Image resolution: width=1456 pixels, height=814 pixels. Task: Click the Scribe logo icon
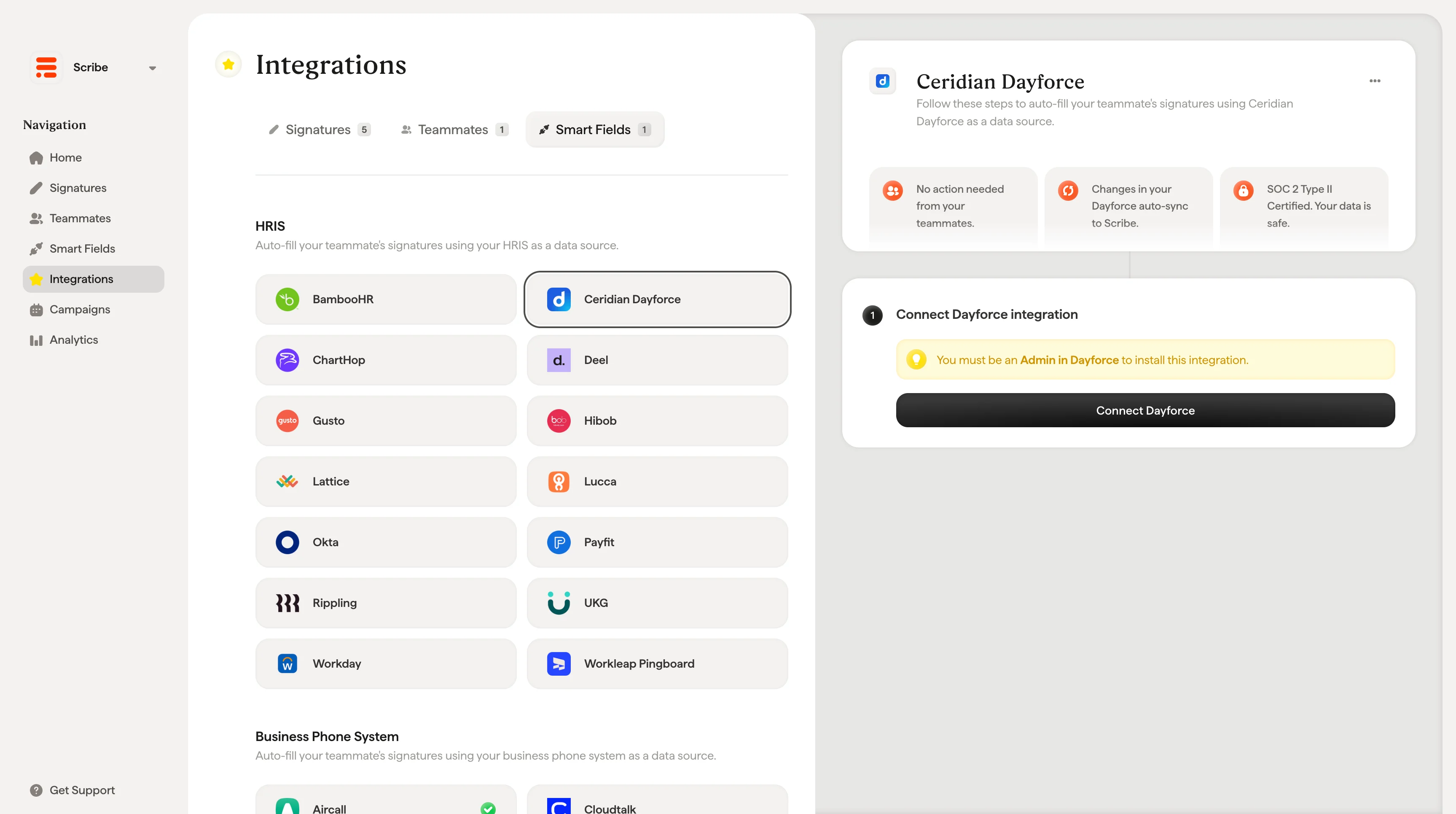tap(46, 67)
